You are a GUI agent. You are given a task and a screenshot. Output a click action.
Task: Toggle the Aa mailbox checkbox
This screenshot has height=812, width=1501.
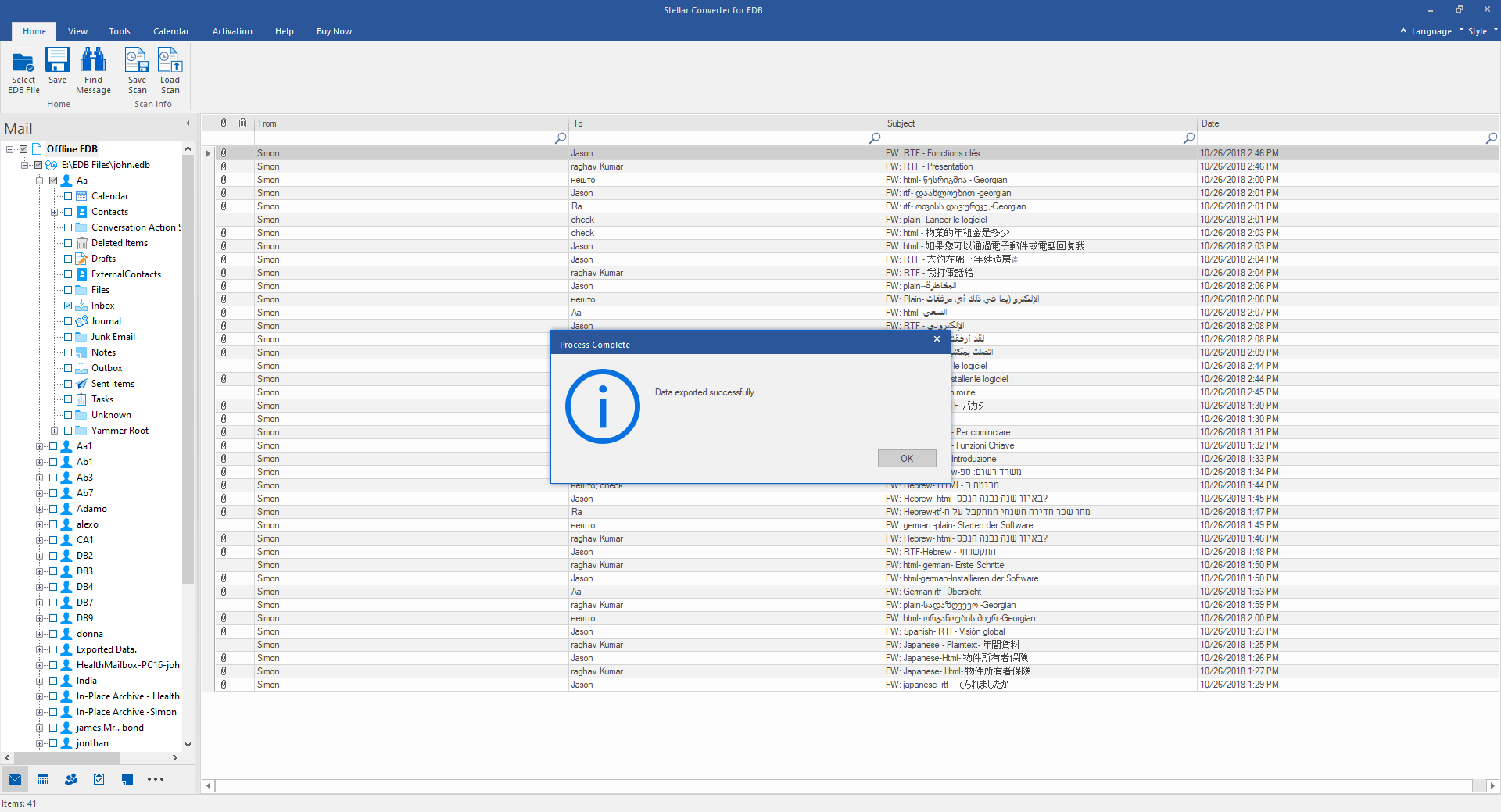[53, 181]
